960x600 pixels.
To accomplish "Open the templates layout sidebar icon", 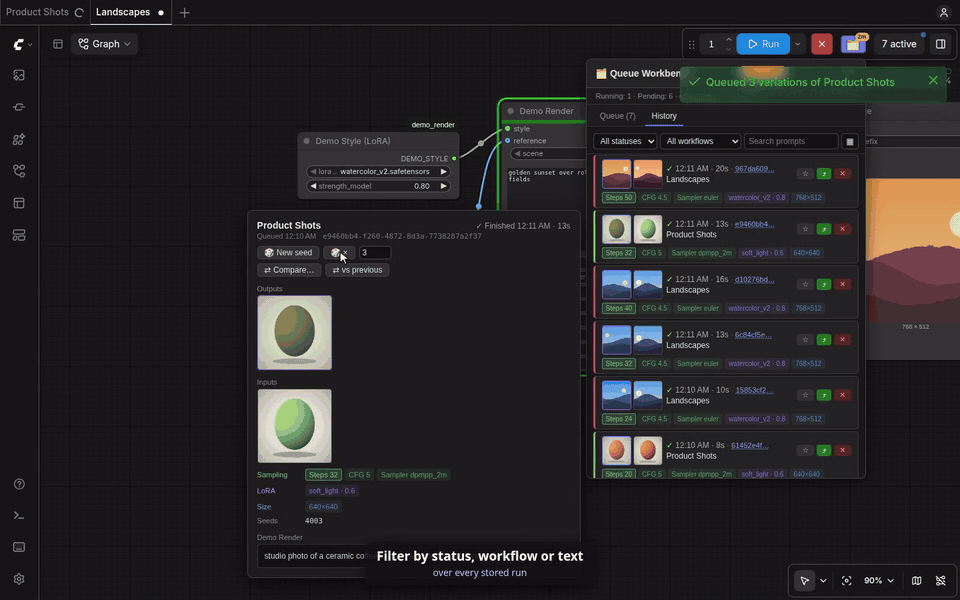I will point(19,203).
